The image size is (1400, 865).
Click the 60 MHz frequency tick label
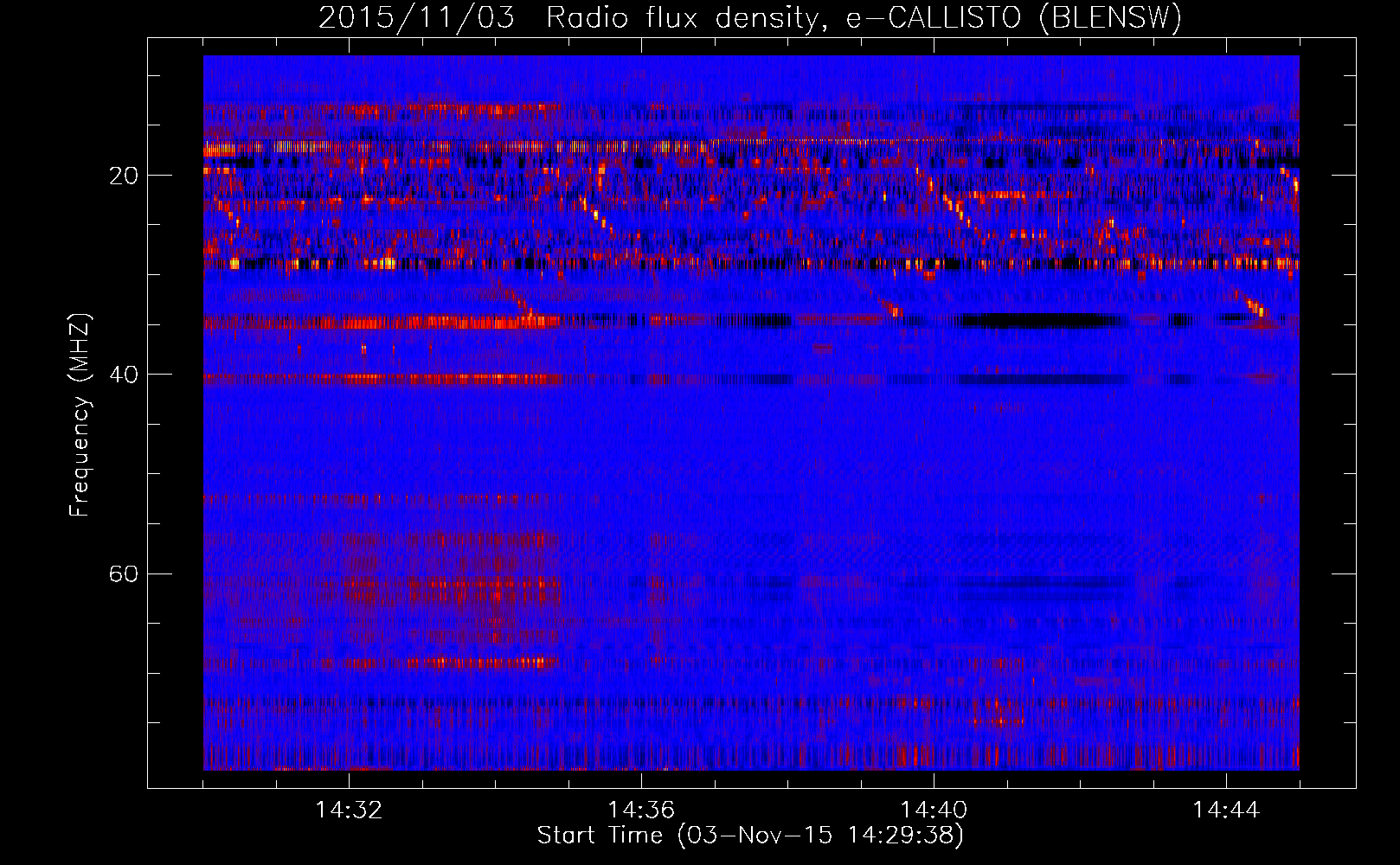[x=123, y=573]
